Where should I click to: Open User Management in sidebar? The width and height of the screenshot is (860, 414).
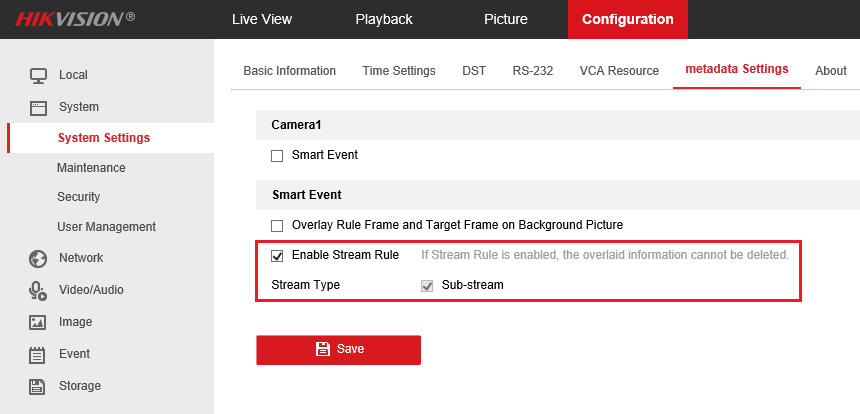point(106,226)
